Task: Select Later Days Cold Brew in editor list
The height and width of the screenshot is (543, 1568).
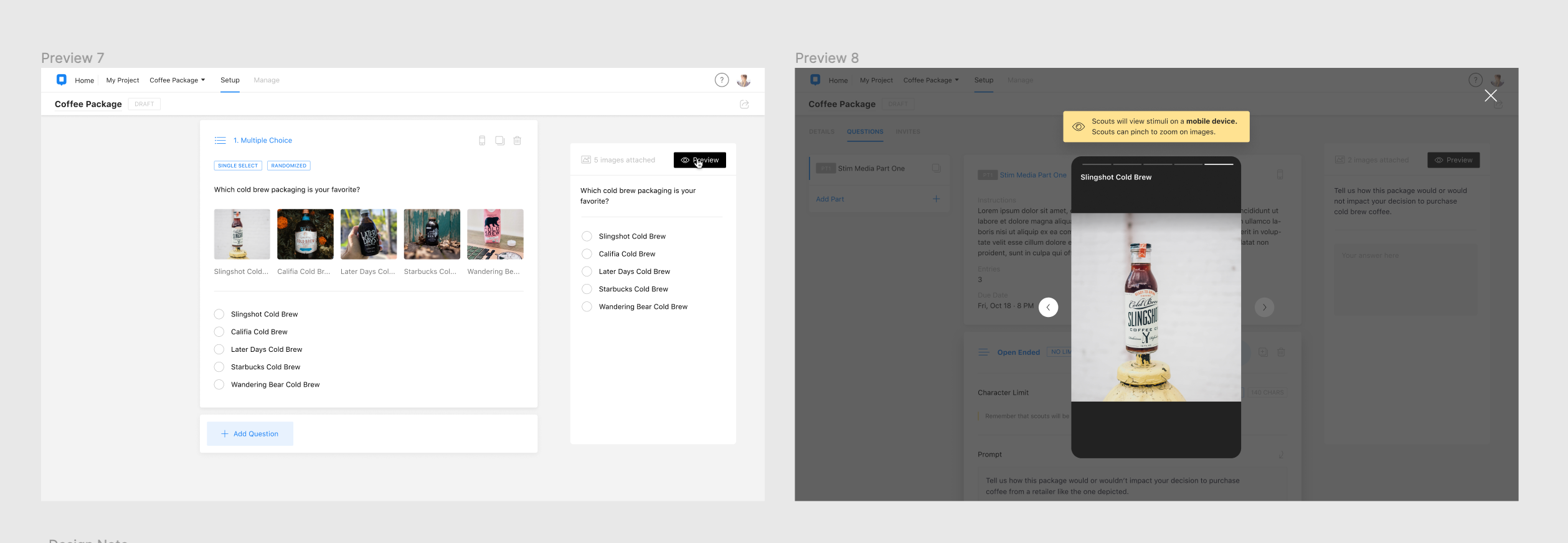Action: point(219,349)
